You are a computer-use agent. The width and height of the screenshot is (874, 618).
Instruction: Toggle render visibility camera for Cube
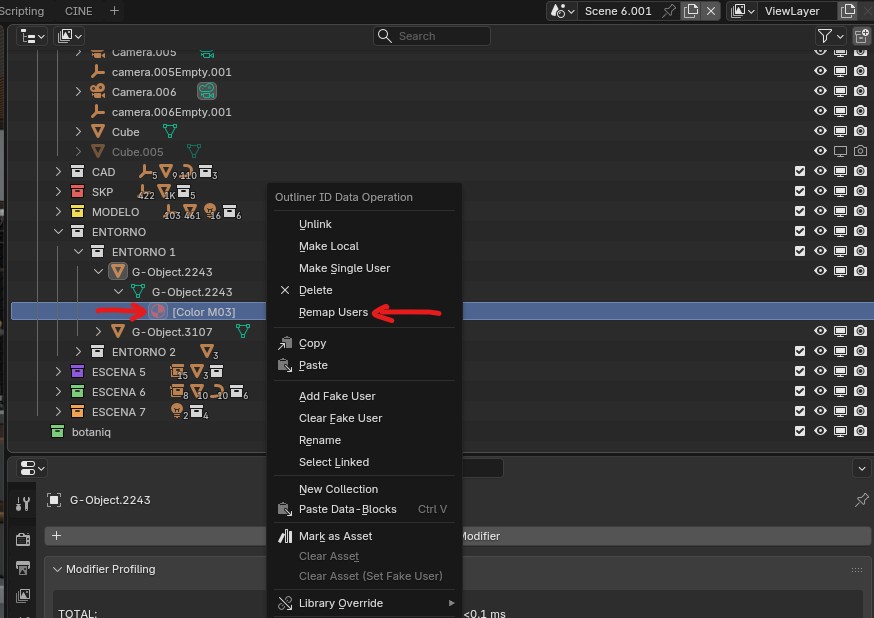[x=860, y=131]
